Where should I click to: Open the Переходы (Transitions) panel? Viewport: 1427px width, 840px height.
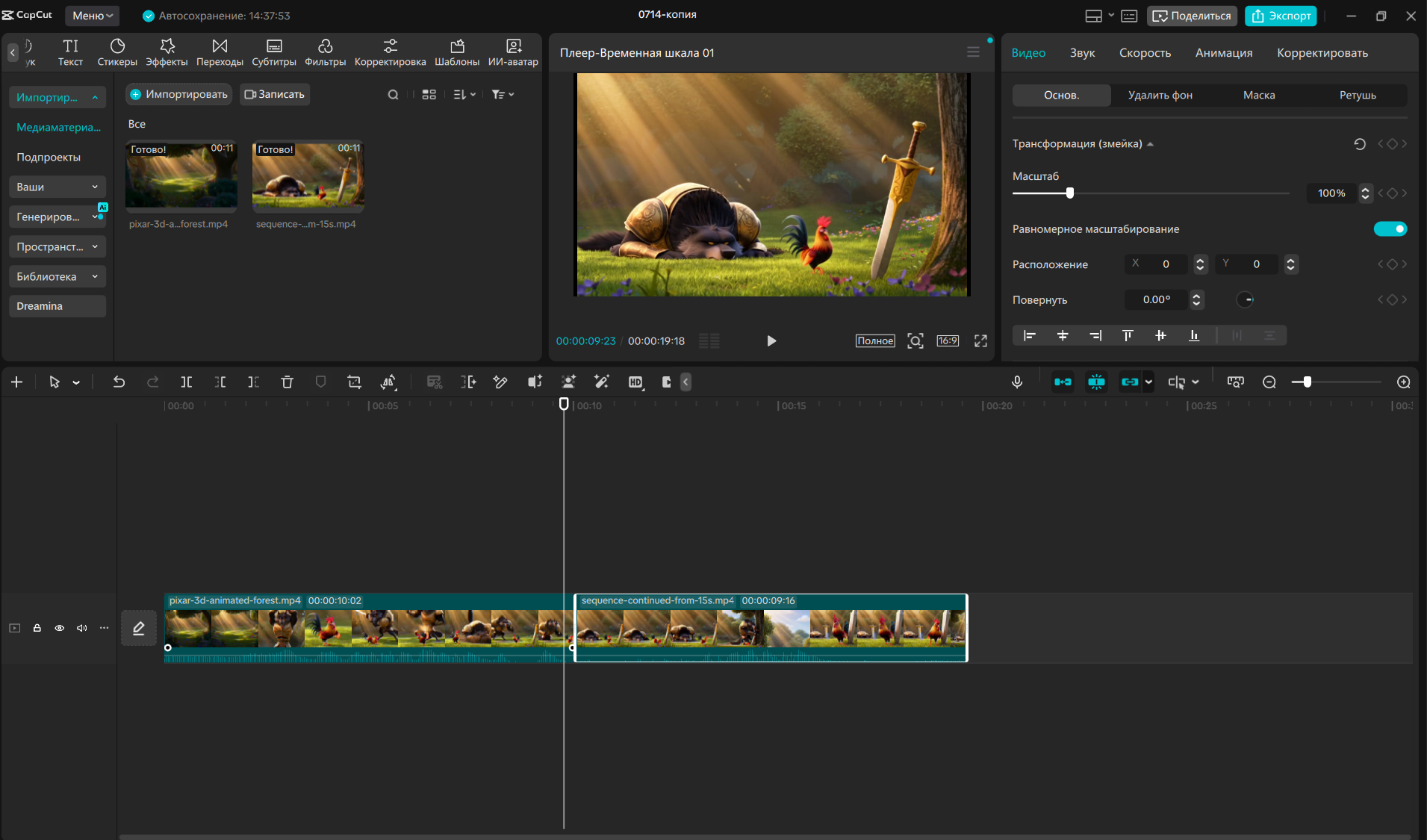pos(220,52)
